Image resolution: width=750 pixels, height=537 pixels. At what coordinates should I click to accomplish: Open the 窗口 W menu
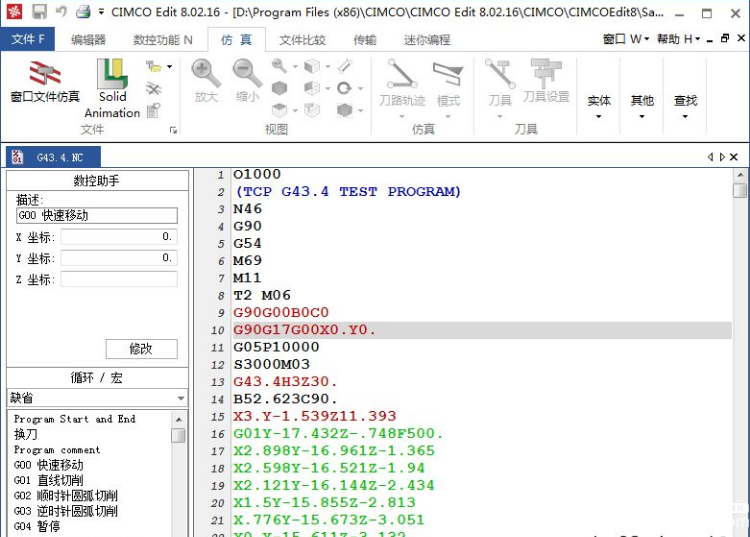(x=626, y=39)
